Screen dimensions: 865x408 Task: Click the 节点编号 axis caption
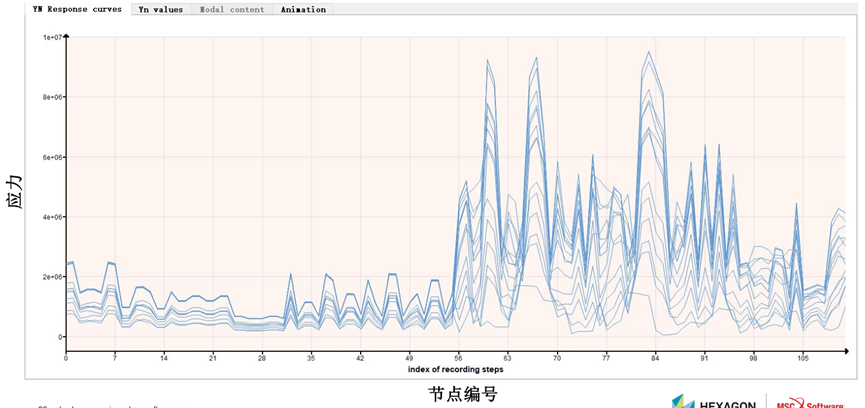[x=463, y=394]
